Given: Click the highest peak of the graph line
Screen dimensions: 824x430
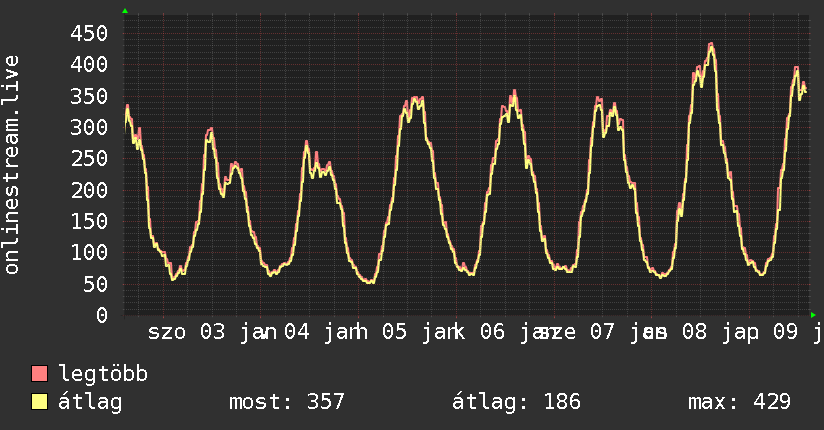Looking at the screenshot, I should [711, 45].
